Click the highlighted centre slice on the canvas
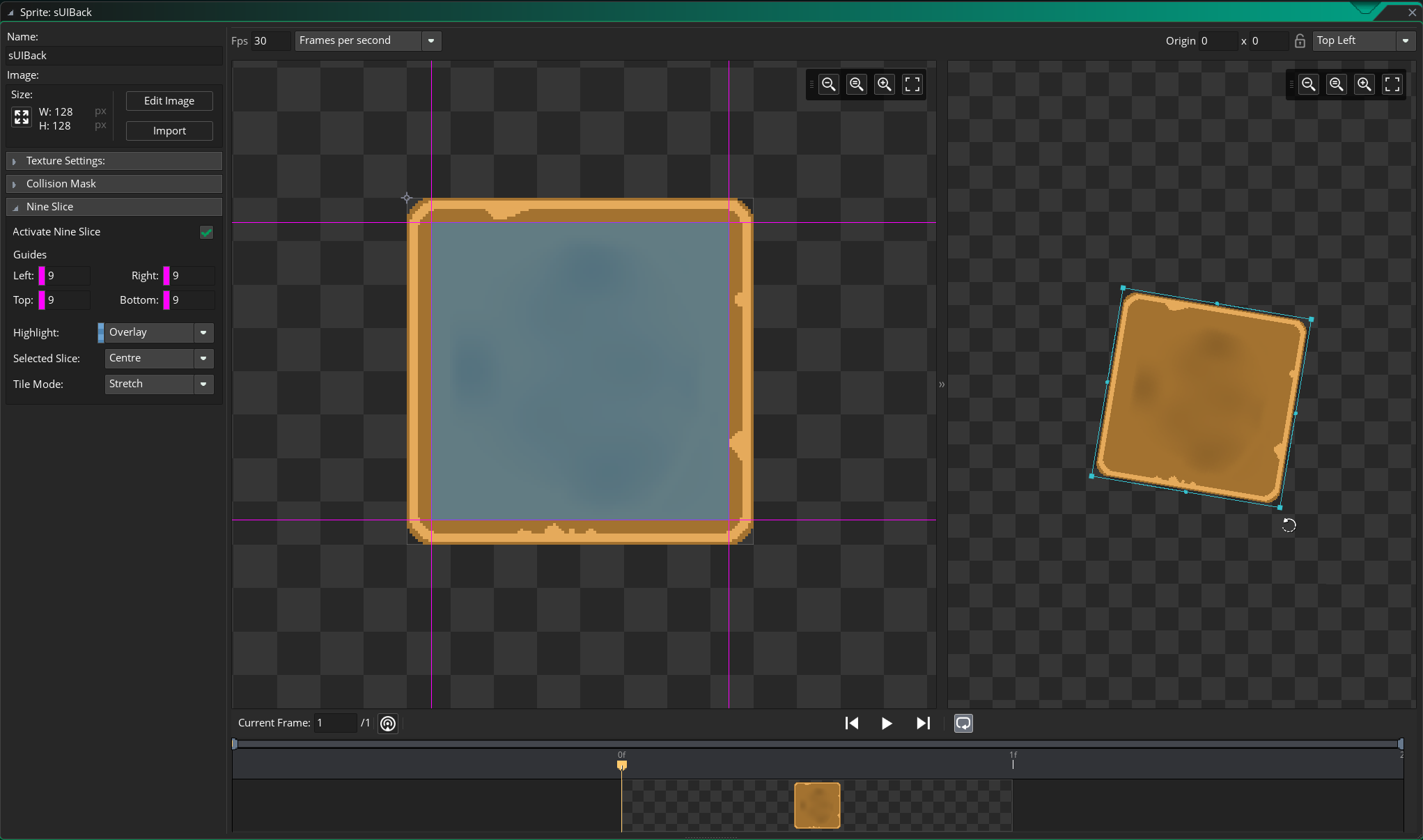The image size is (1423, 840). click(x=580, y=371)
